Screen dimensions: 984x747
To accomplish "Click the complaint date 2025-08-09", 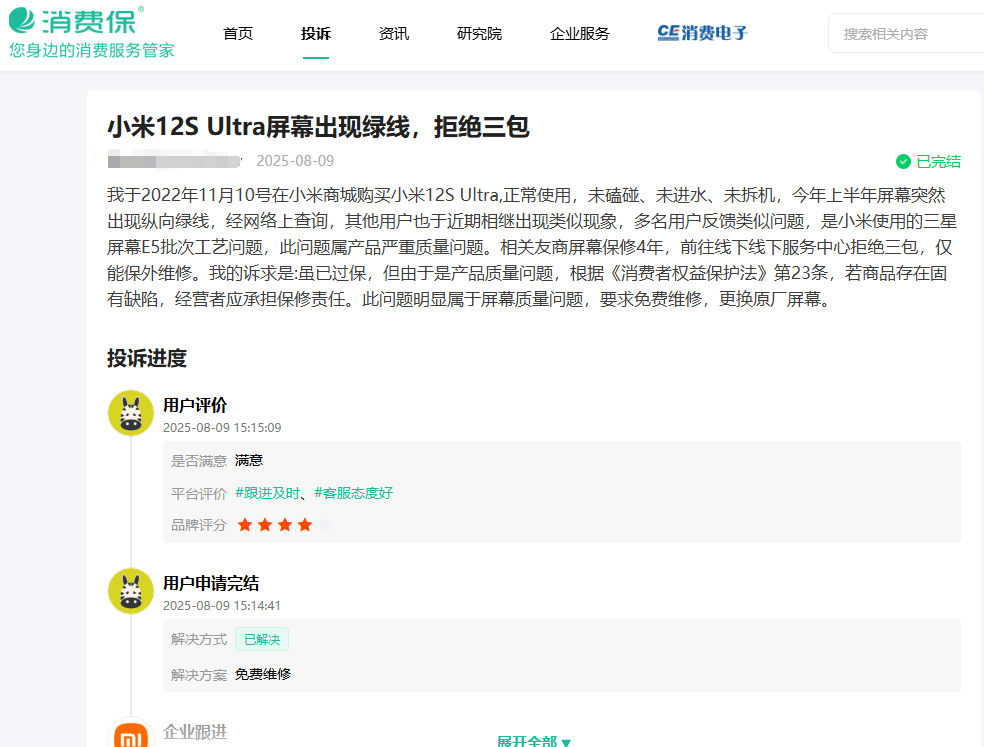I will [295, 161].
